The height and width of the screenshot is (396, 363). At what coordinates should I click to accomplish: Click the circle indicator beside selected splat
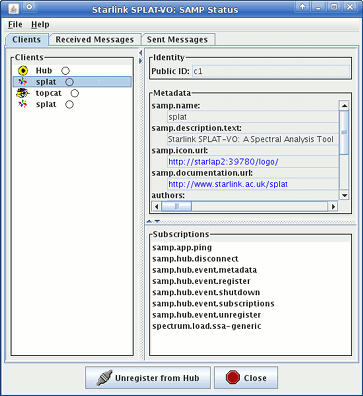click(69, 82)
